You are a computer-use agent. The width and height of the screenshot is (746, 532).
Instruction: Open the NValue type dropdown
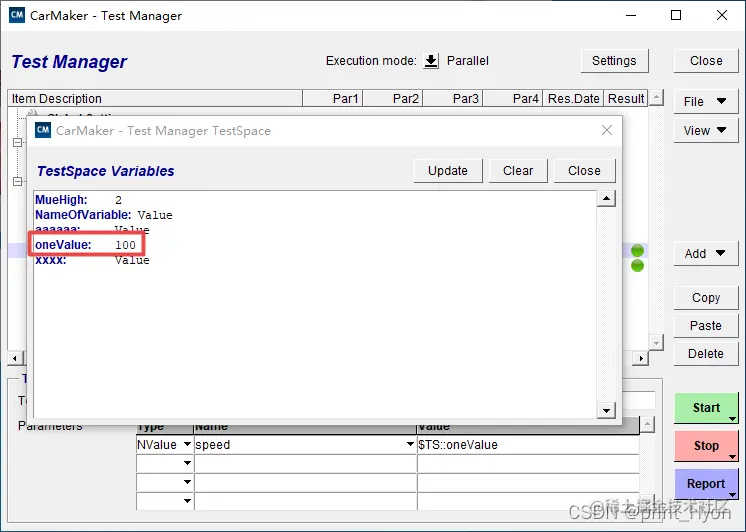187,444
